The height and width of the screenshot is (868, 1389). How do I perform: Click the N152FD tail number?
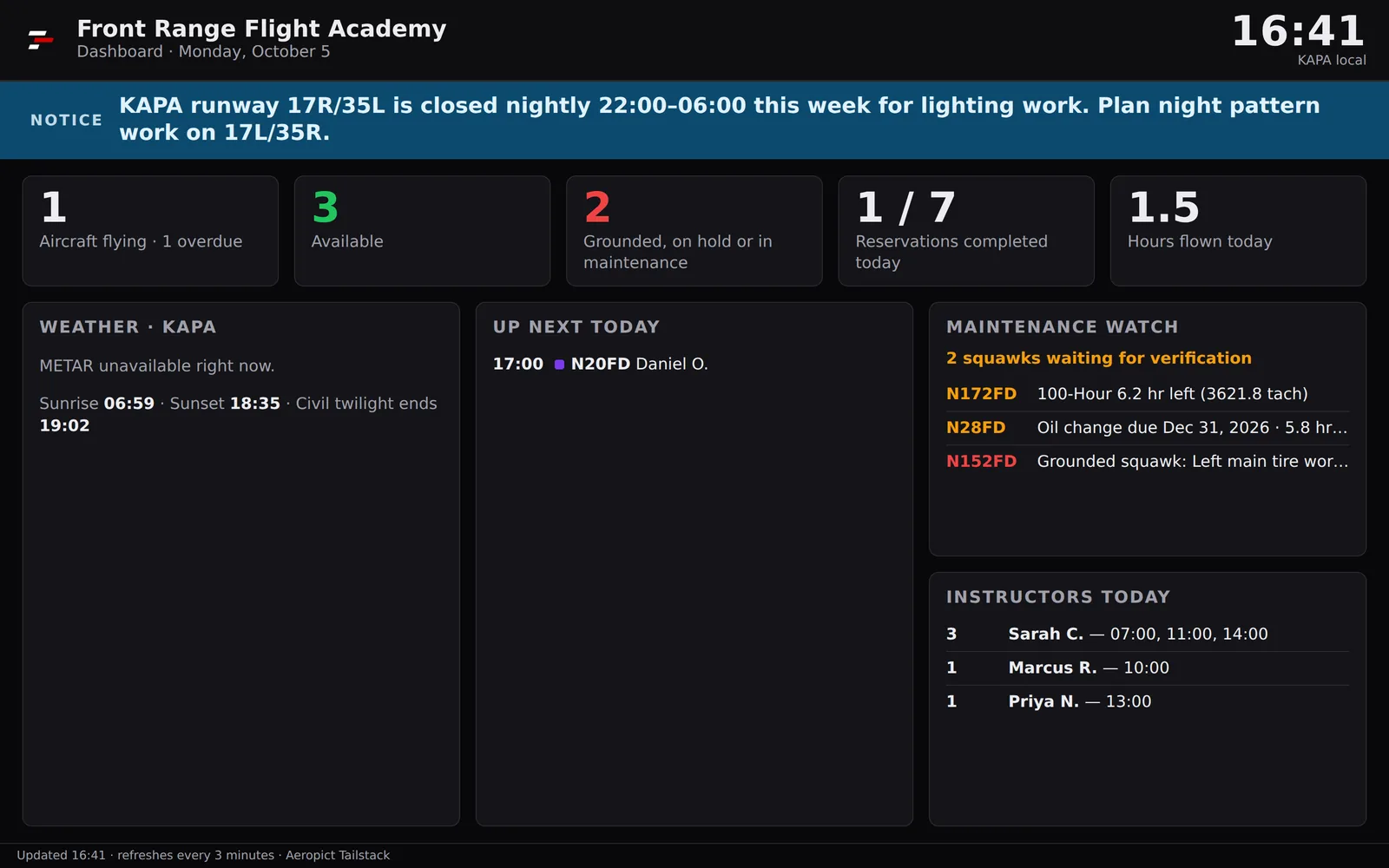pyautogui.click(x=981, y=462)
